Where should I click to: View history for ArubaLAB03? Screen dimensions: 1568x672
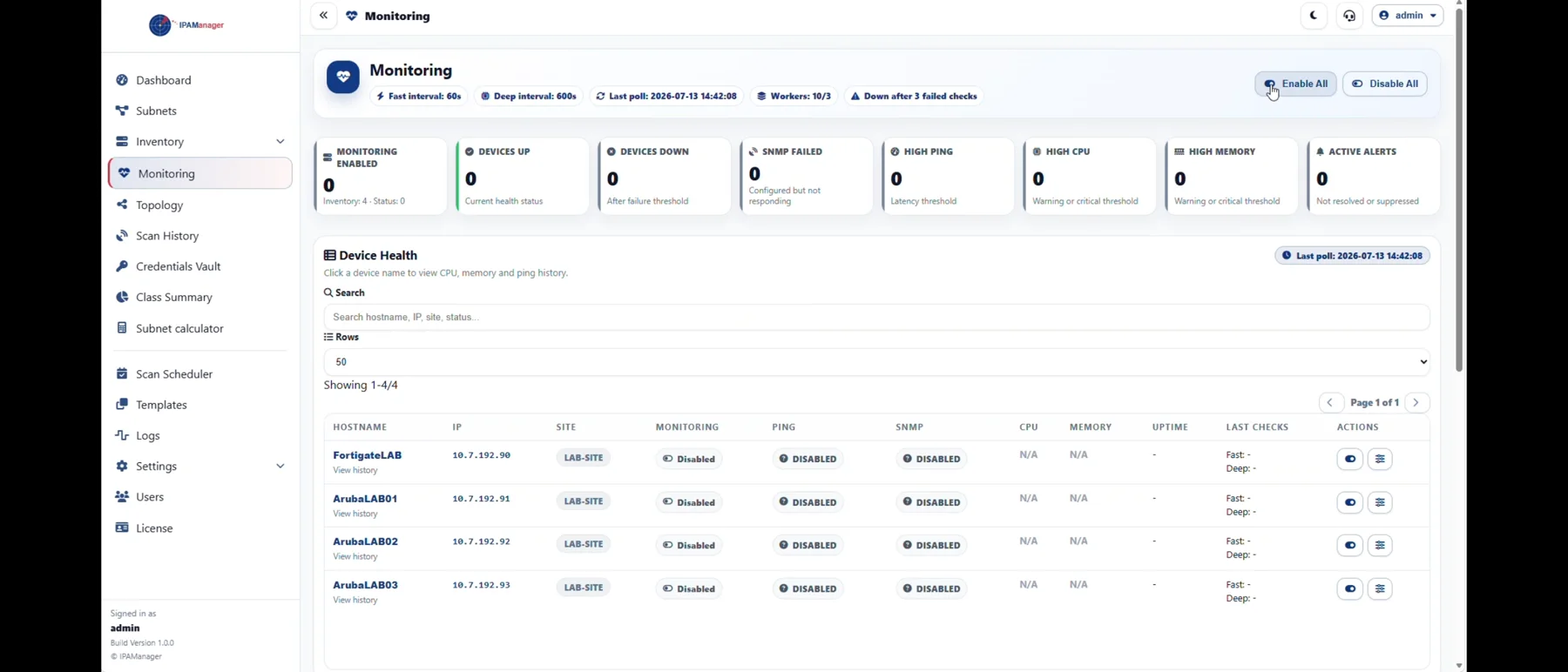click(355, 601)
